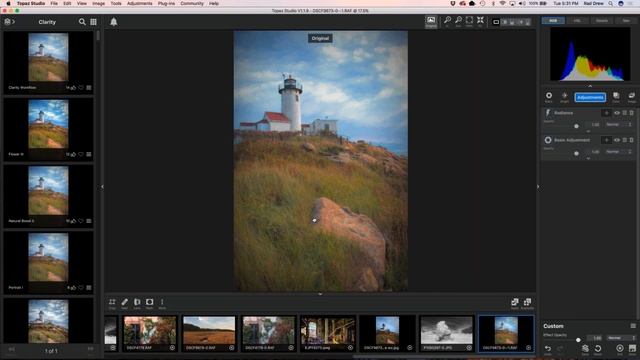This screenshot has height=360, width=640.
Task: Open the Custom effect blend mode dropdown
Action: coord(621,338)
